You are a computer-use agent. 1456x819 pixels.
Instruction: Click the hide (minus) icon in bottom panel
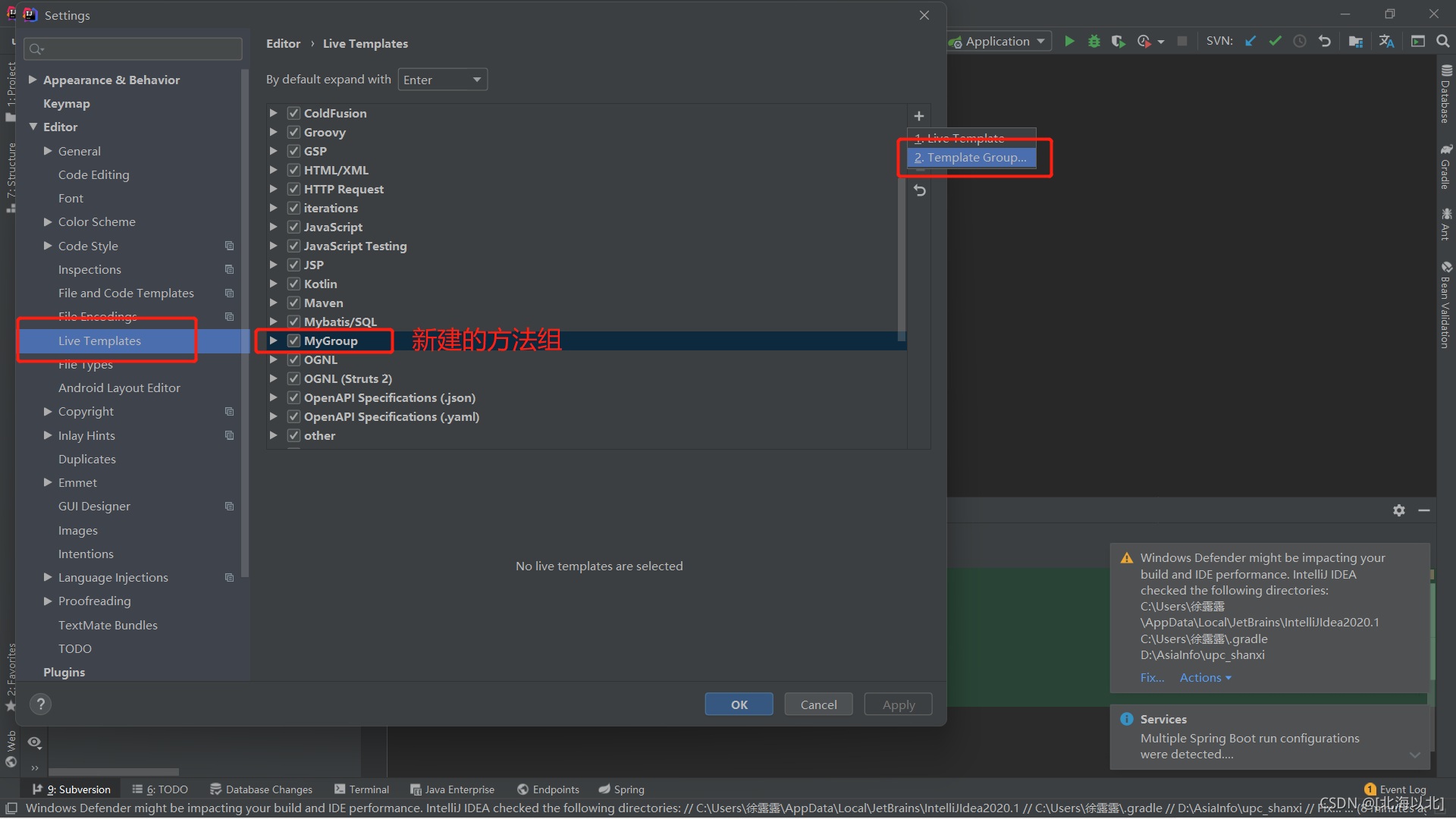click(1424, 510)
